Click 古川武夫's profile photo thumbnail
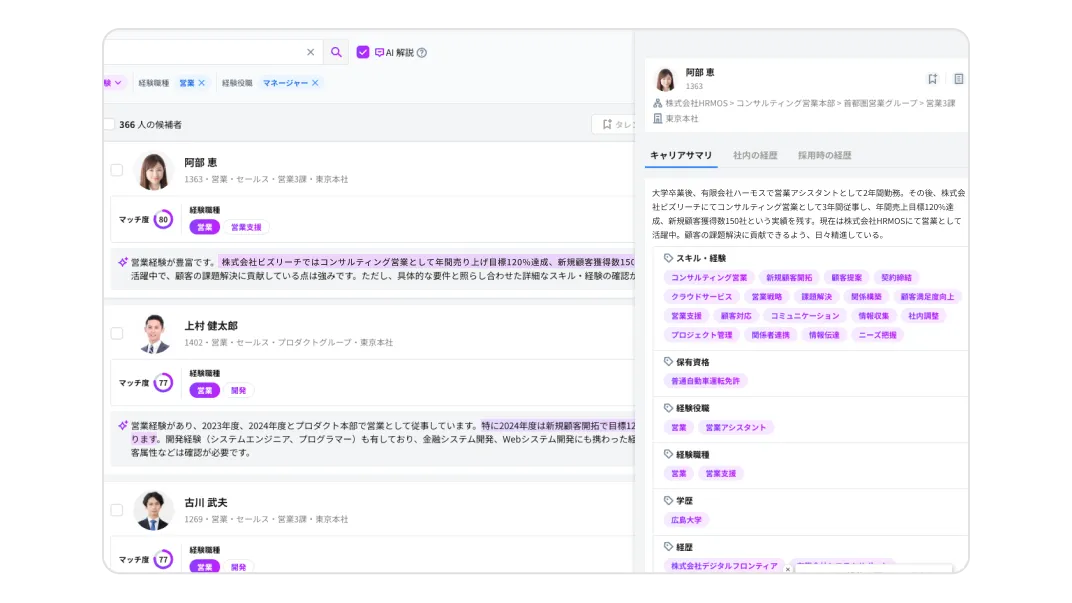The image size is (1072, 603). pos(153,512)
